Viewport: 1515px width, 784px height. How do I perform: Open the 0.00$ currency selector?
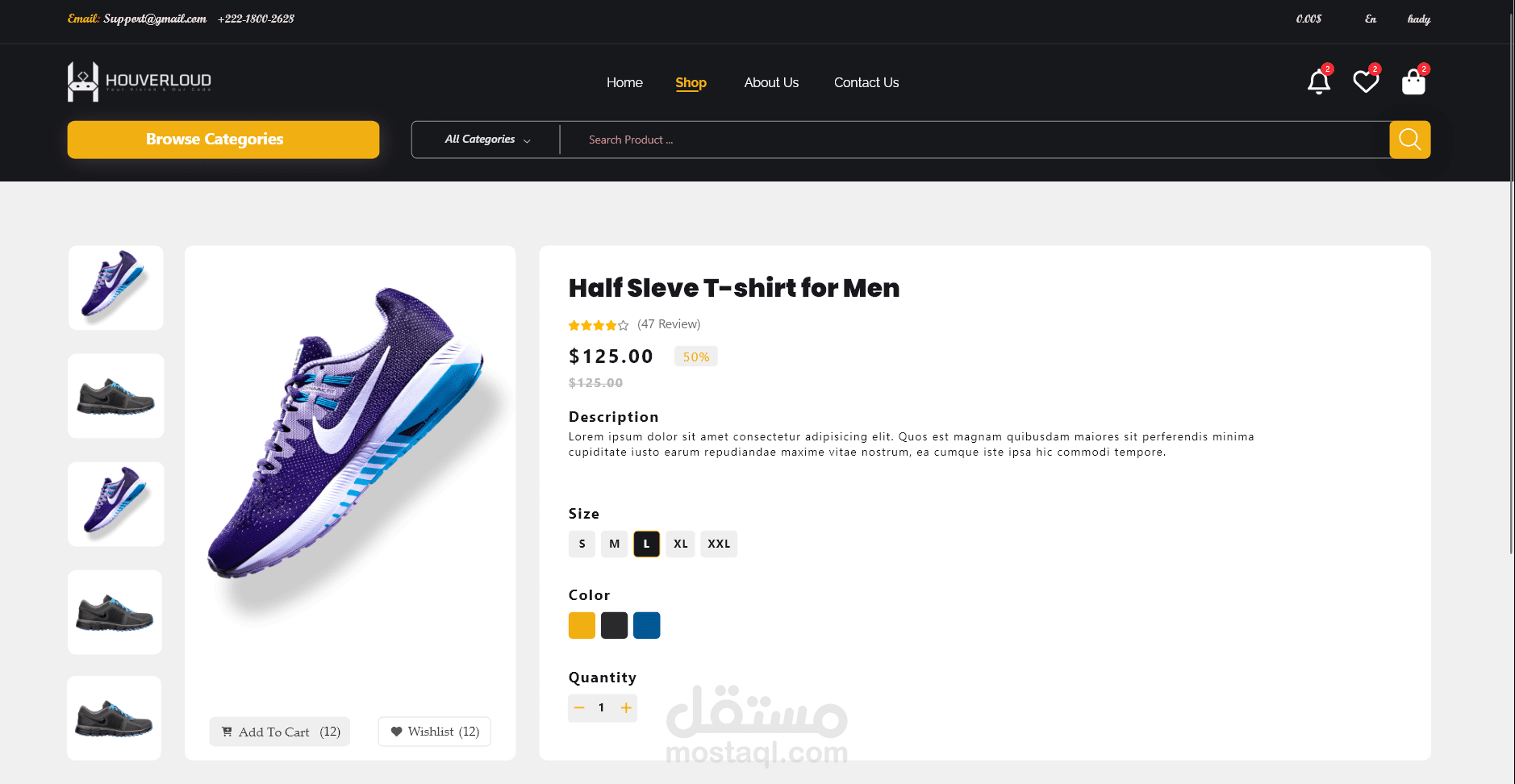1308,19
